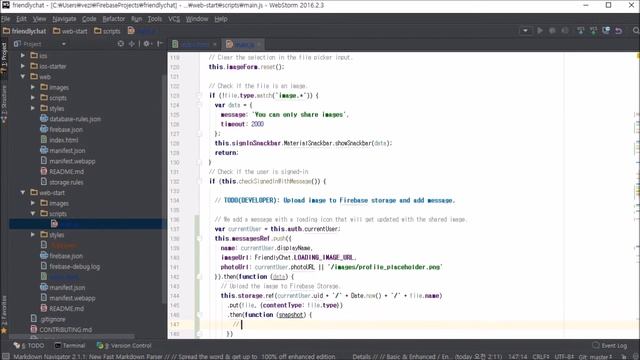Switch to the first editor tab
Viewport: 640px width, 360px height.
(x=194, y=44)
